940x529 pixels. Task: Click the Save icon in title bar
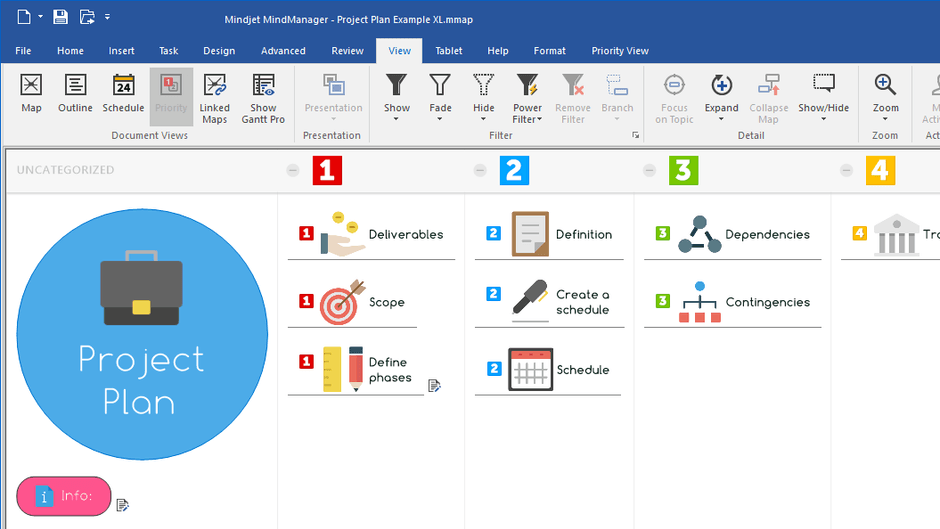(x=60, y=17)
